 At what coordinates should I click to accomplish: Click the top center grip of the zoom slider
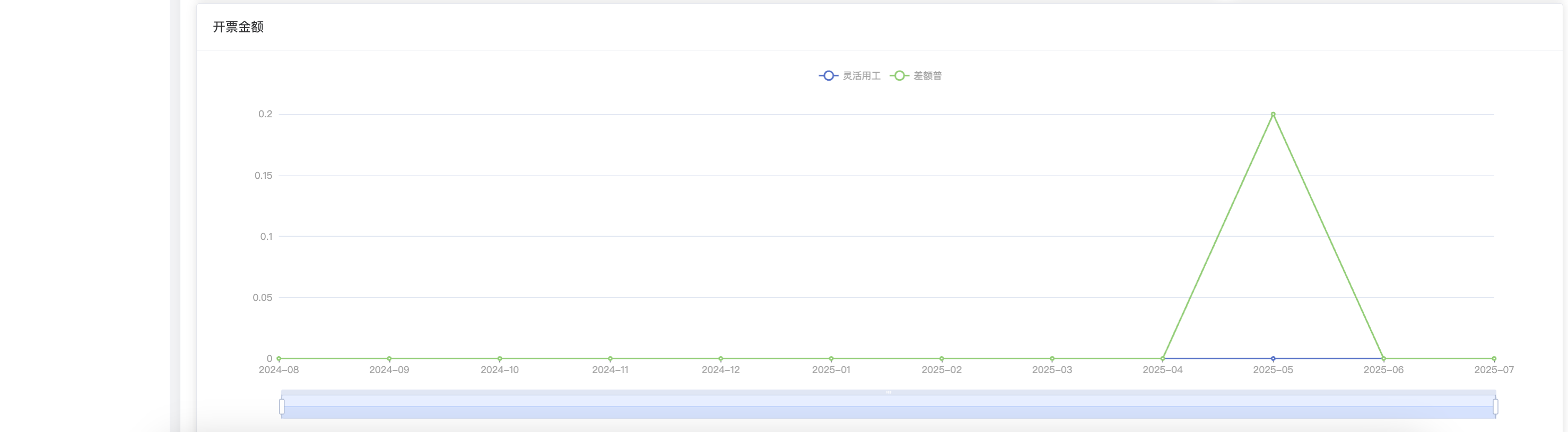pos(888,392)
